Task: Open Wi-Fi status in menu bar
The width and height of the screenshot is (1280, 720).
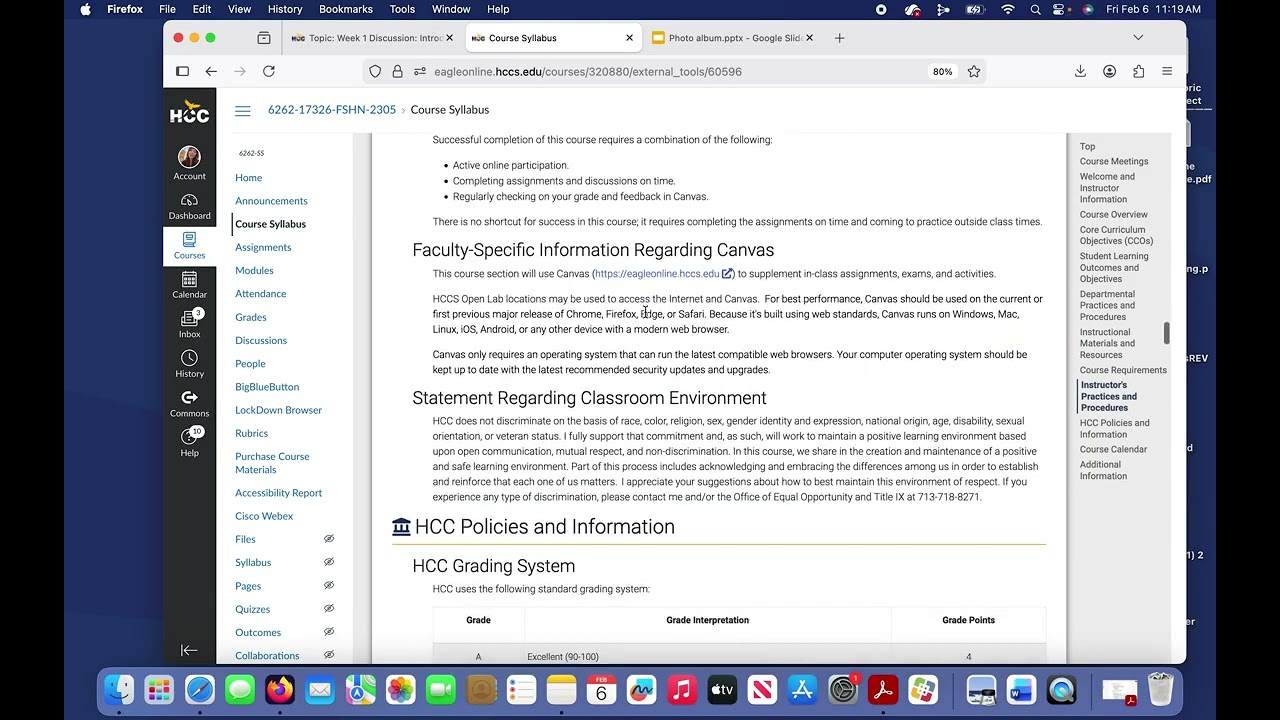Action: [x=1008, y=9]
